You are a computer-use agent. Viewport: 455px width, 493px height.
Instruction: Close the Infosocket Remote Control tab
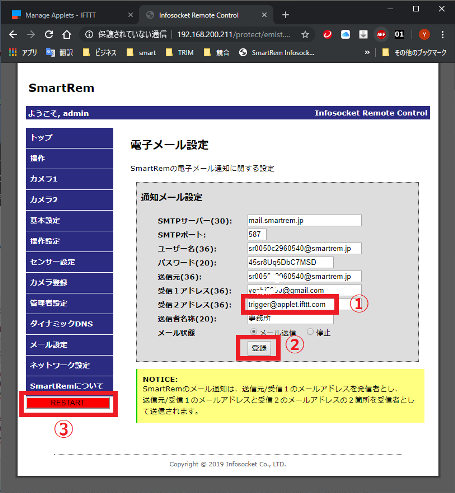tap(264, 15)
